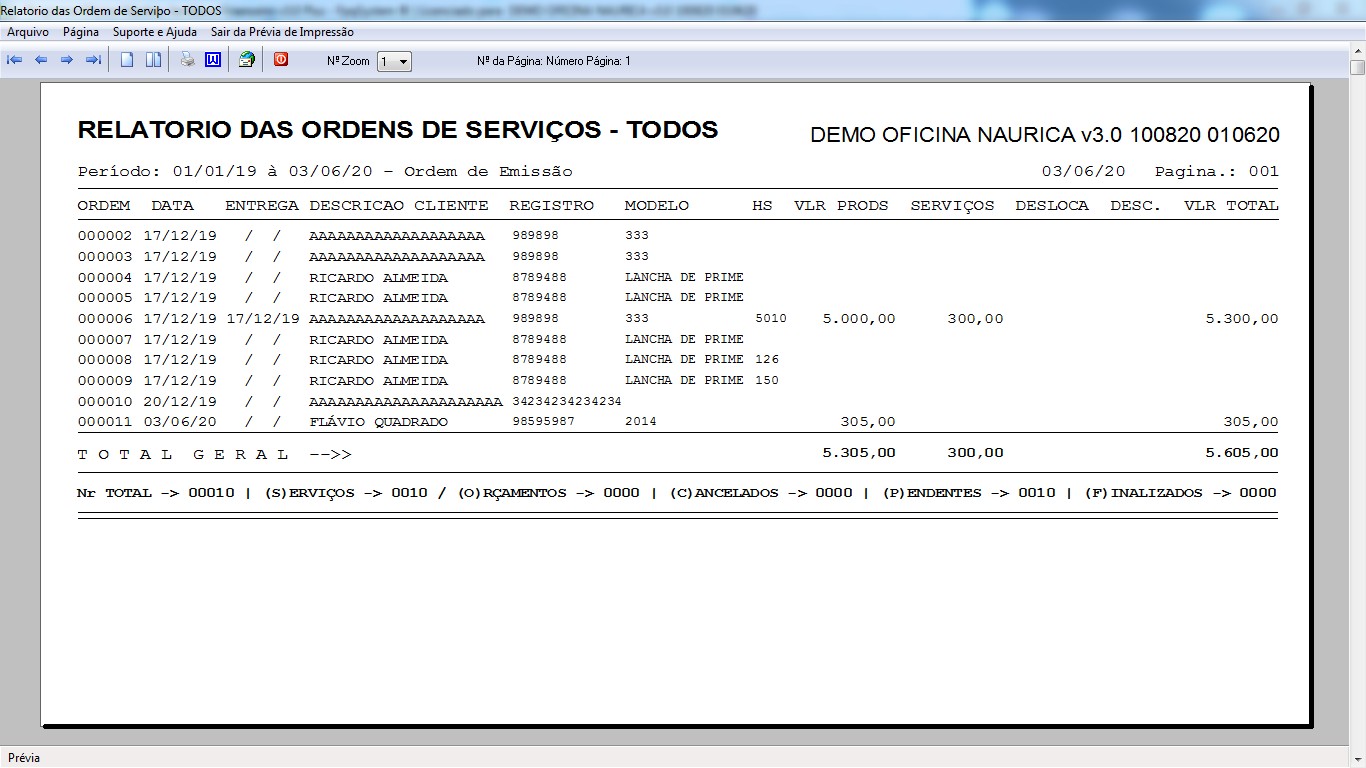Screen dimensions: 1366x768
Task: Click the vertical scrollbar thumb
Action: (1357, 67)
